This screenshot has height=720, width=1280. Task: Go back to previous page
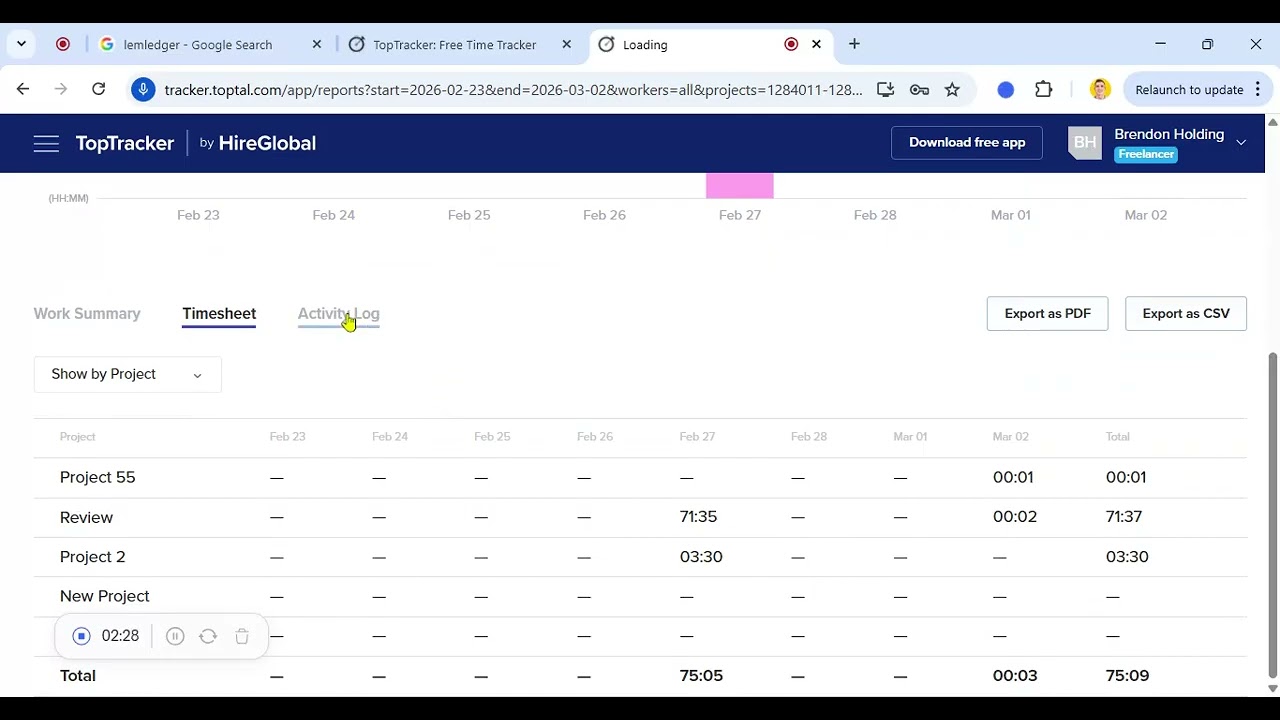point(23,89)
